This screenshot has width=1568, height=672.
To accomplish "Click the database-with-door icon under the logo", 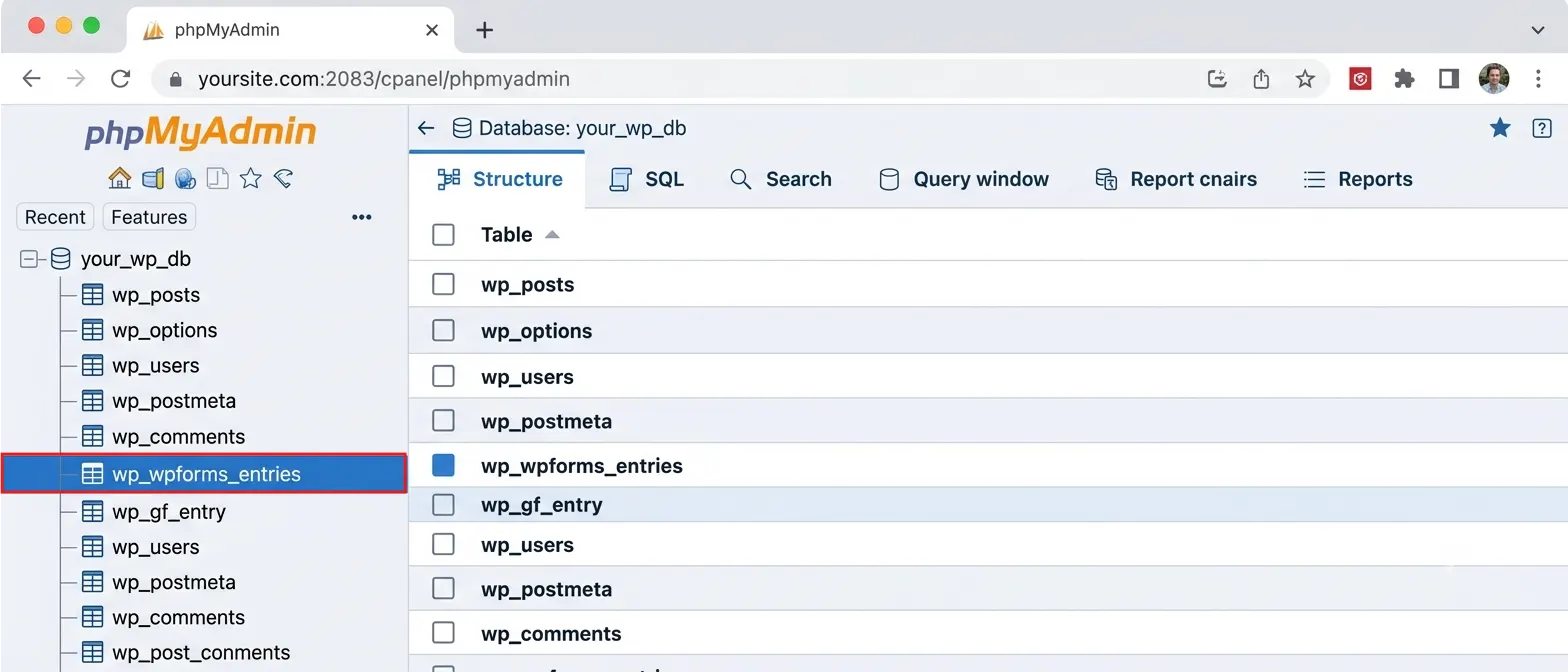I will tap(152, 178).
